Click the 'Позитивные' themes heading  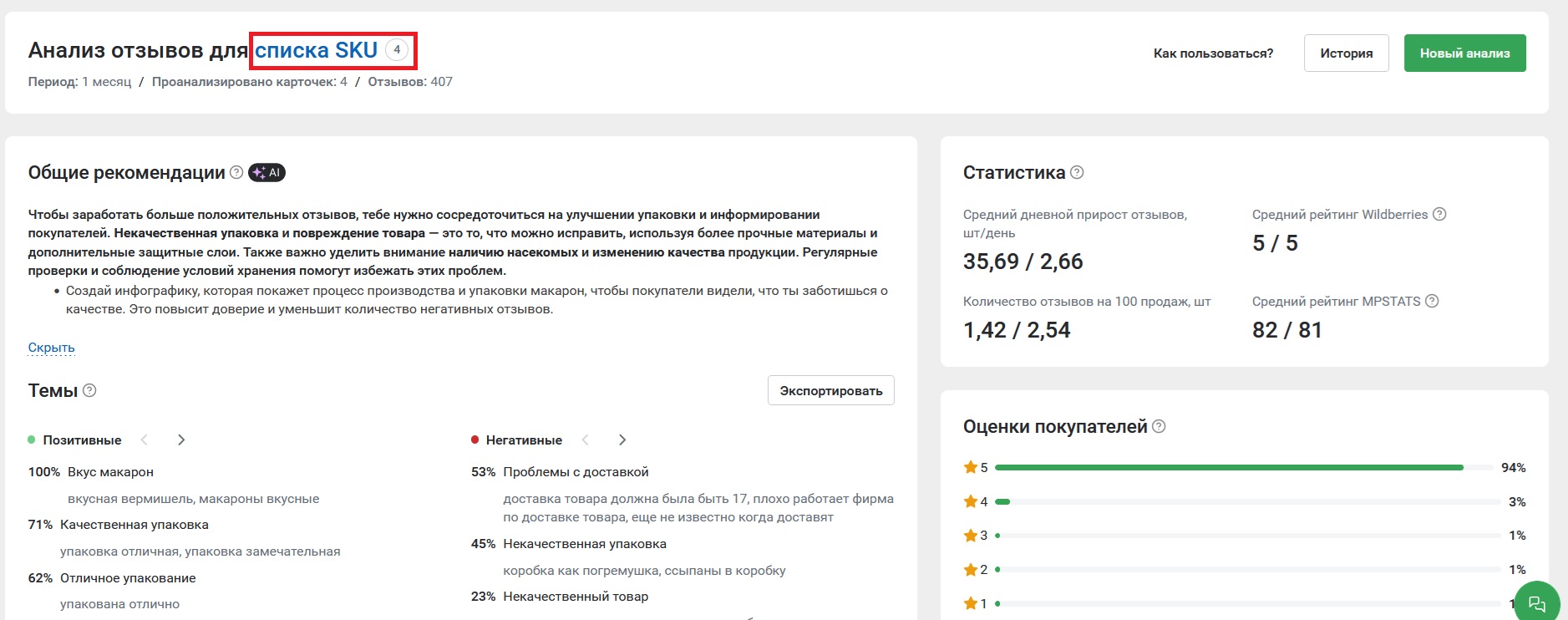(x=82, y=440)
